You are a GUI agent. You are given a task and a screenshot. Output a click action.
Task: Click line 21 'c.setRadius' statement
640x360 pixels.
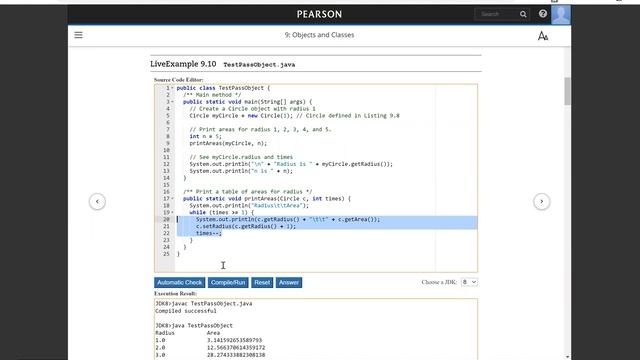point(246,226)
